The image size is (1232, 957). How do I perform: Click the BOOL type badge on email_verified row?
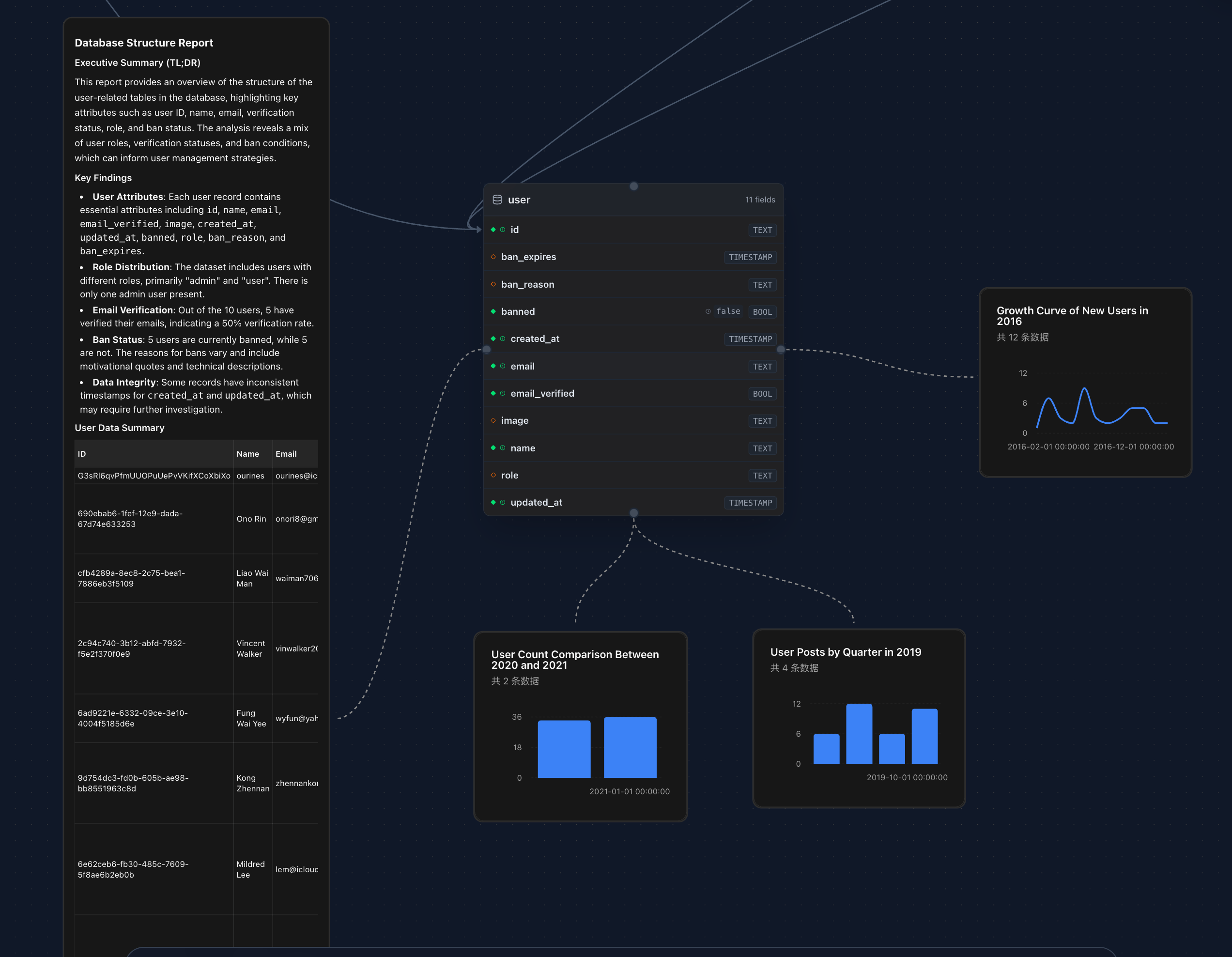762,394
